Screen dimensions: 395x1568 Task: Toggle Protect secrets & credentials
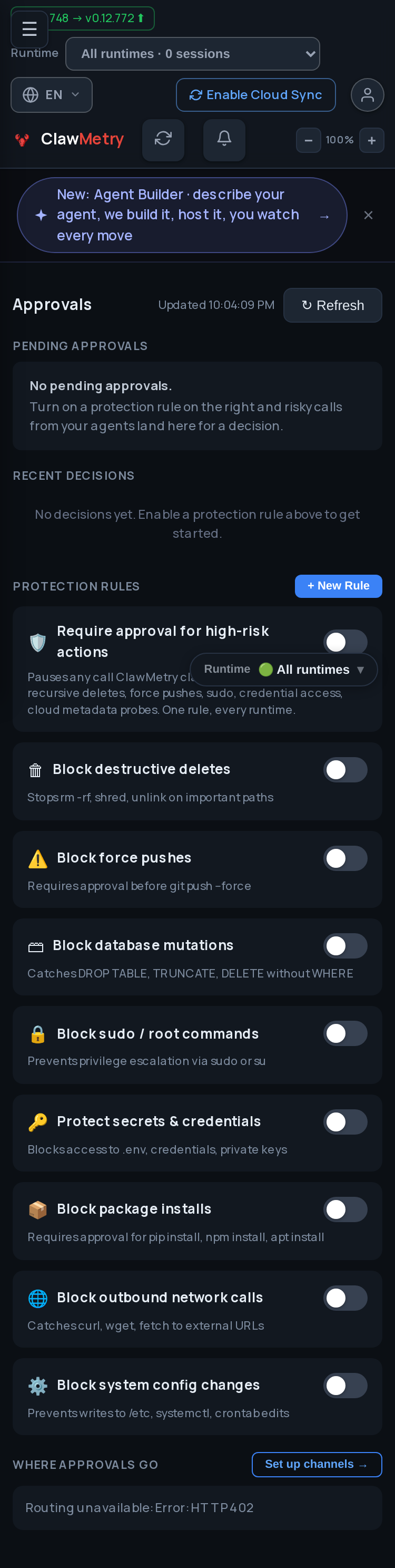[x=345, y=1121]
